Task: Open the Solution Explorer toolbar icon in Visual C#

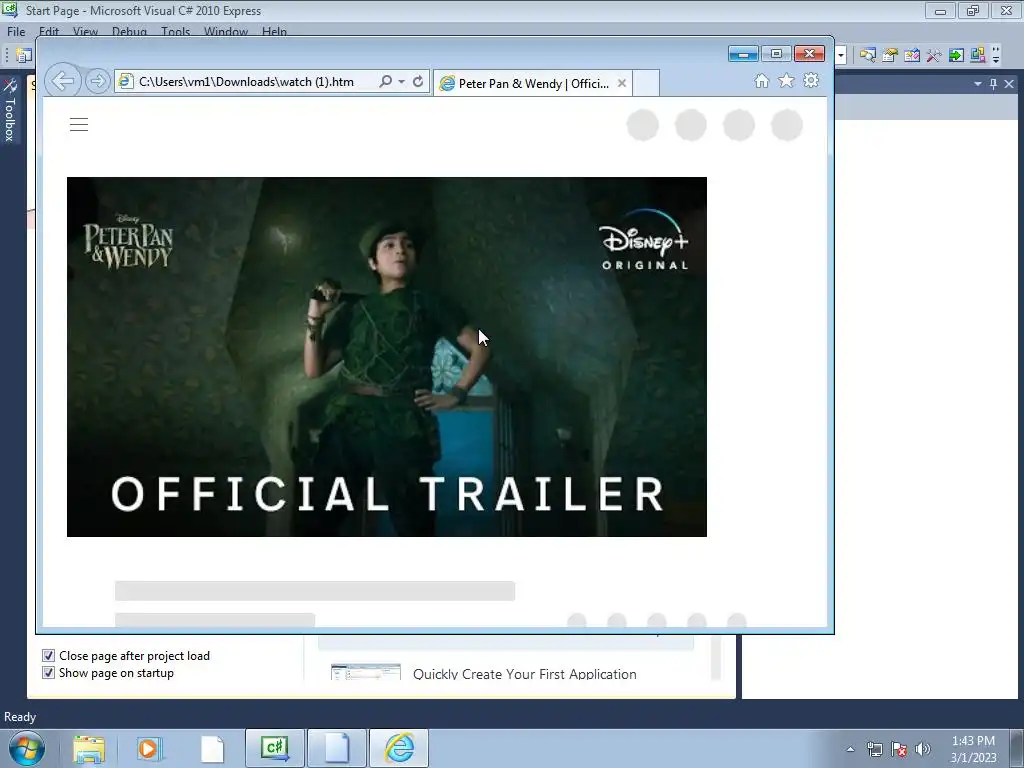Action: 867,56
